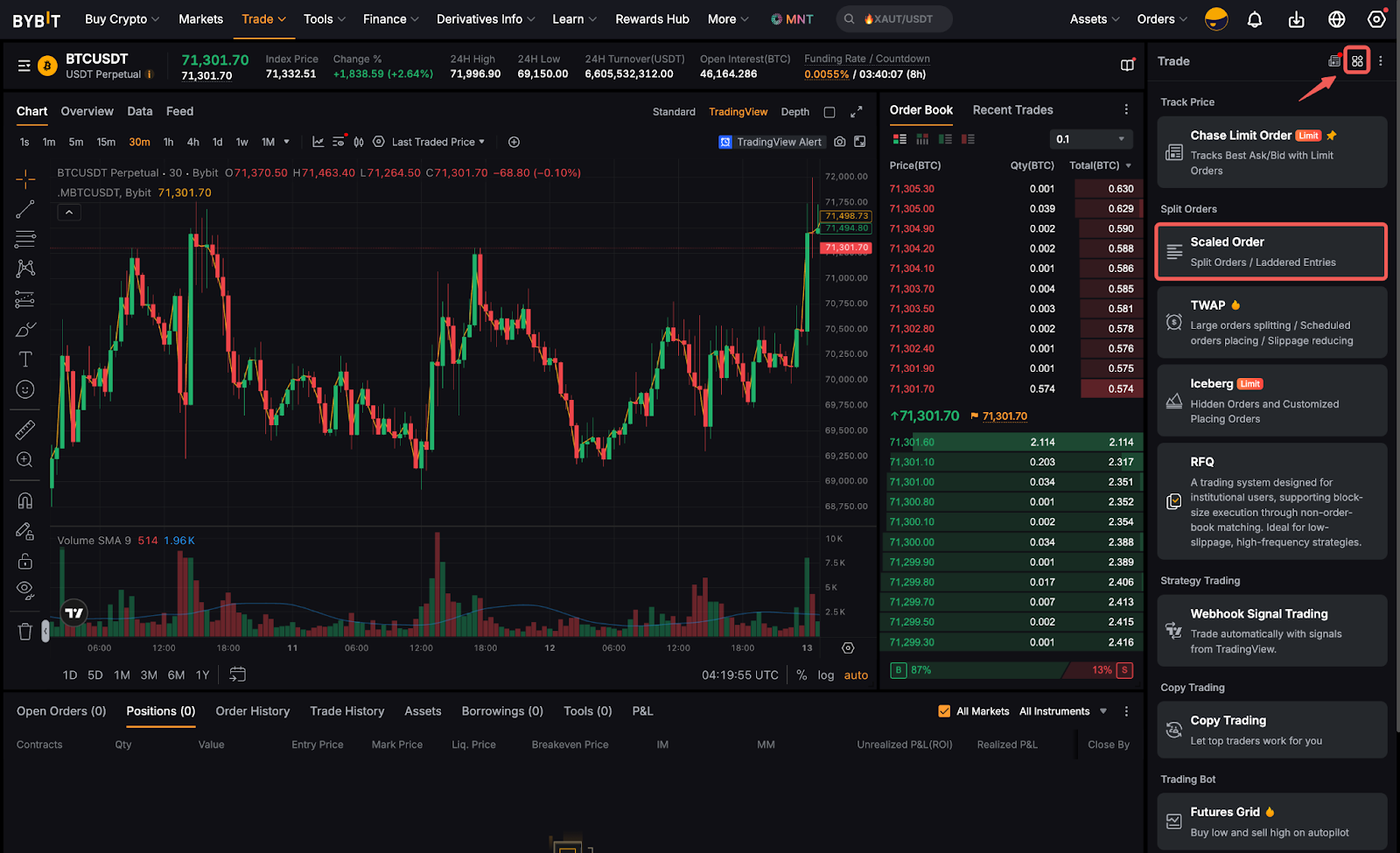
Task: Click the notification bell icon
Action: (x=1254, y=19)
